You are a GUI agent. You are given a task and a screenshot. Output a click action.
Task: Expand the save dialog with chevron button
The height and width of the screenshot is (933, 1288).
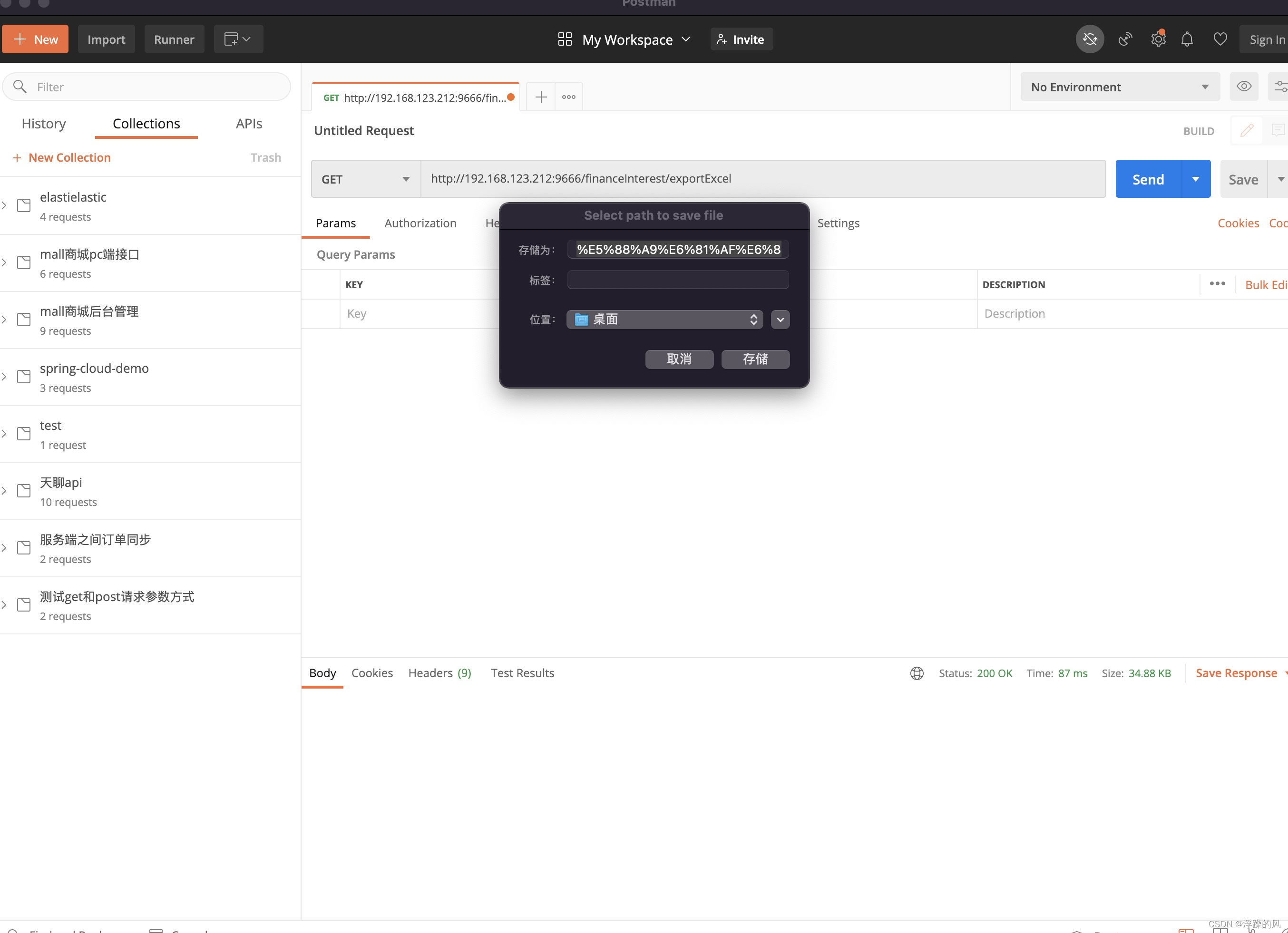[x=780, y=320]
